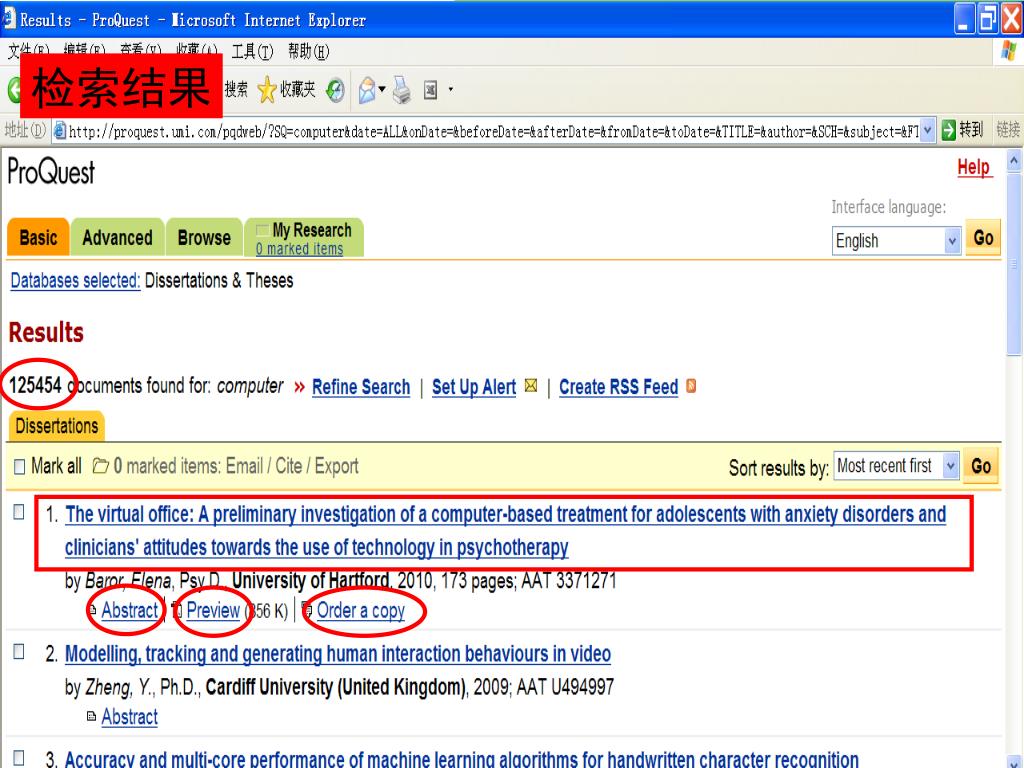The height and width of the screenshot is (768, 1024).
Task: Click the Abstract page icon for result 2
Action: [91, 716]
